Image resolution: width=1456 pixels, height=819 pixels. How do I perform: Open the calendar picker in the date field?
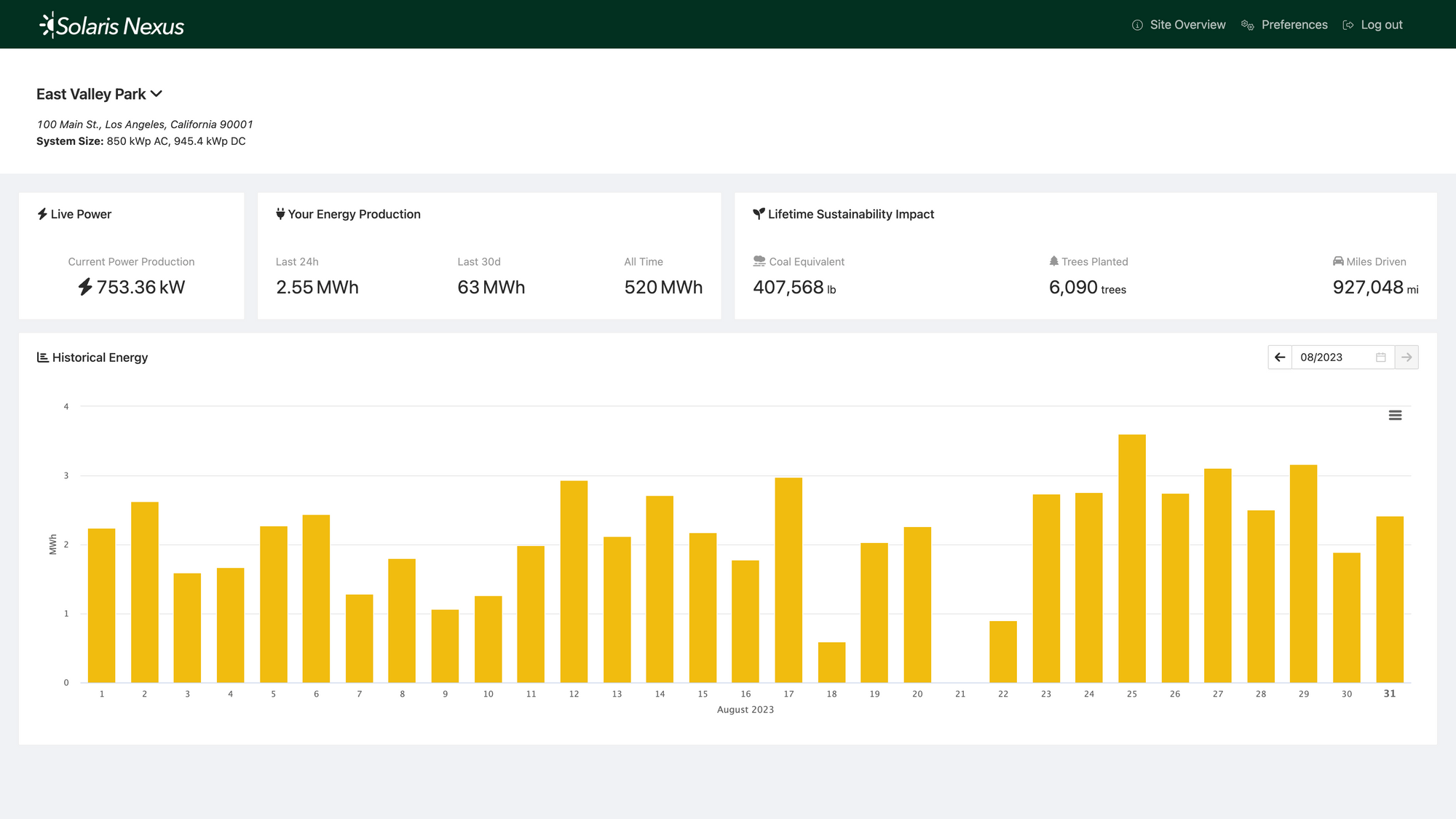1380,357
